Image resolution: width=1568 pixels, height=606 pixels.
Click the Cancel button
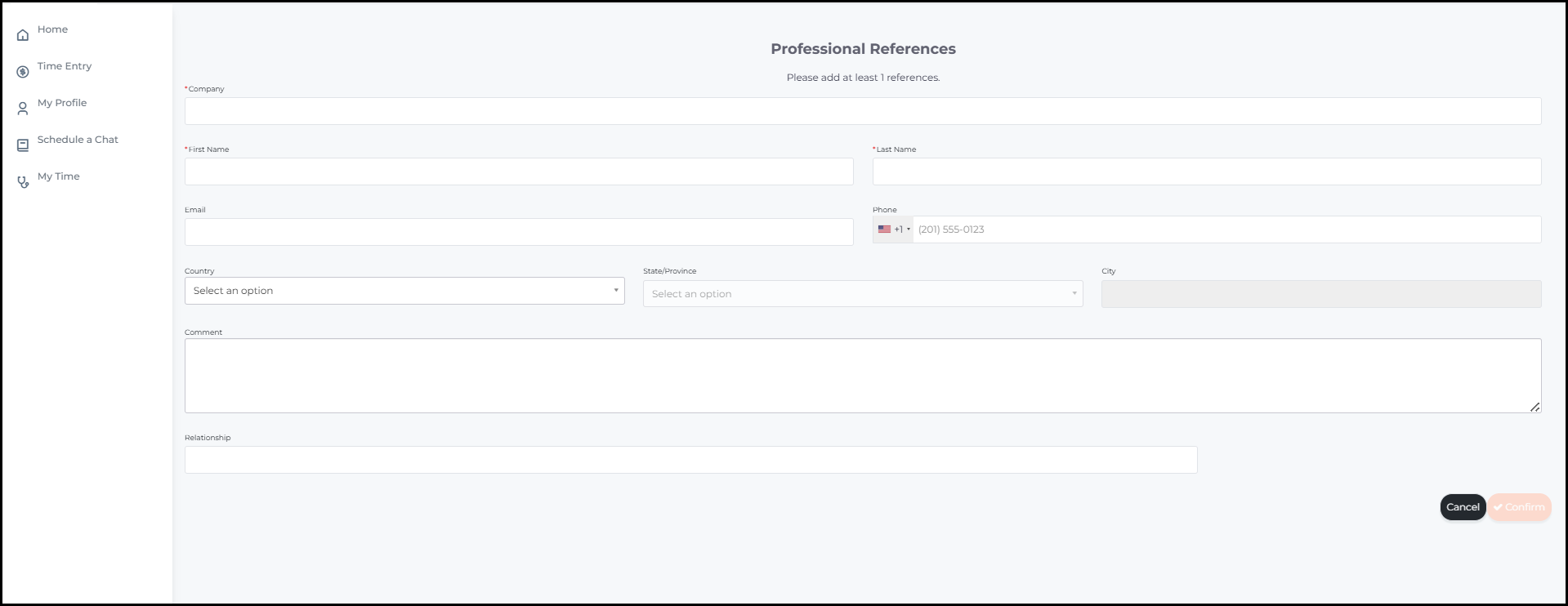[1463, 507]
